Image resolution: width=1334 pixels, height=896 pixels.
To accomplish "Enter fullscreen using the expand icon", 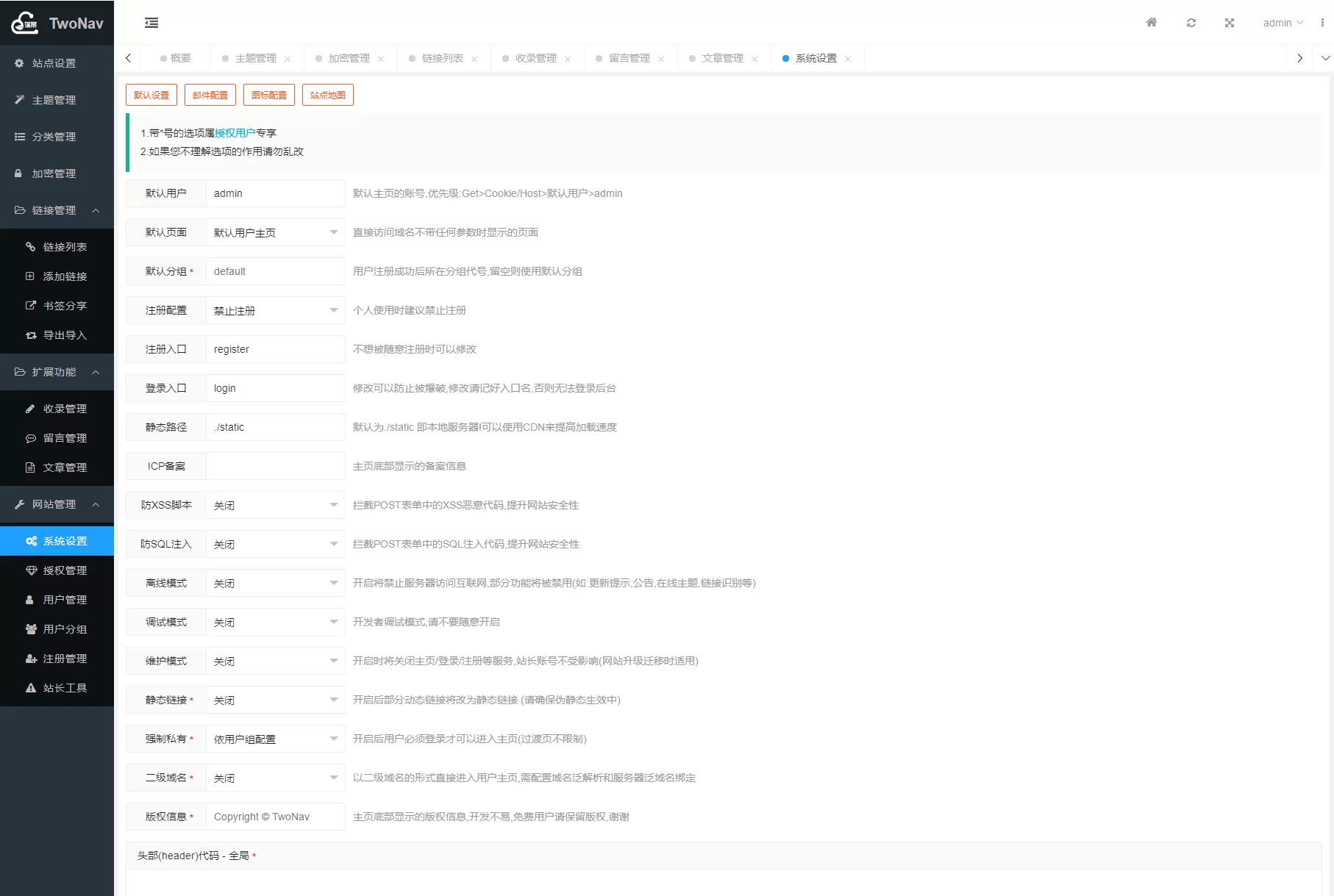I will 1230,23.
